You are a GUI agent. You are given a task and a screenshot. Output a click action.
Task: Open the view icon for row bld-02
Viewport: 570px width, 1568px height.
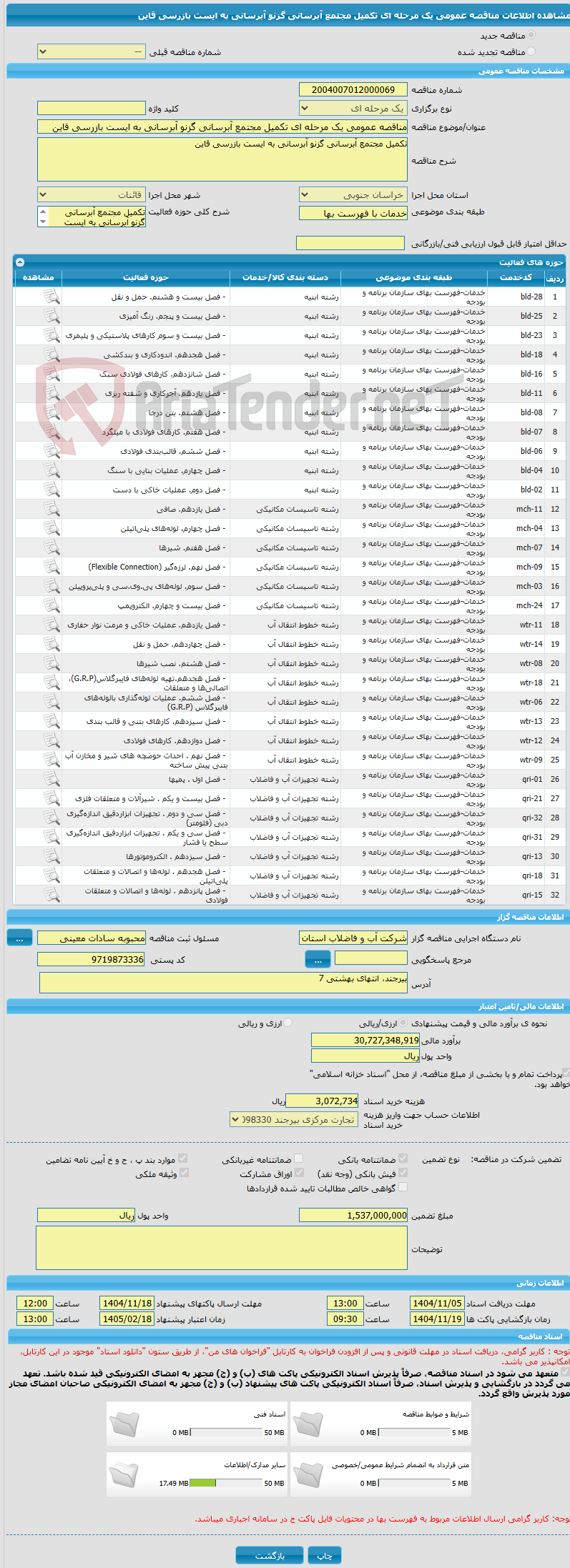coord(51,490)
